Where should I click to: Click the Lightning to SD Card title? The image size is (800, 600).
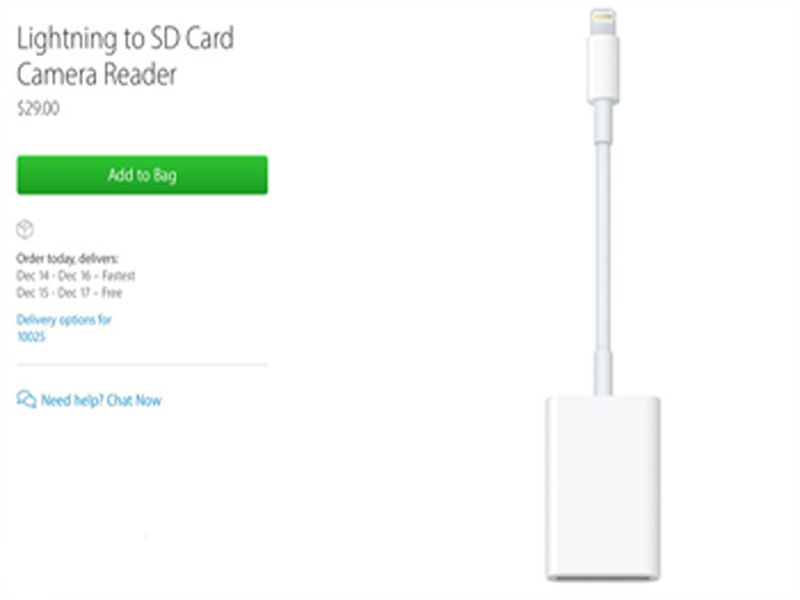pyautogui.click(x=126, y=39)
